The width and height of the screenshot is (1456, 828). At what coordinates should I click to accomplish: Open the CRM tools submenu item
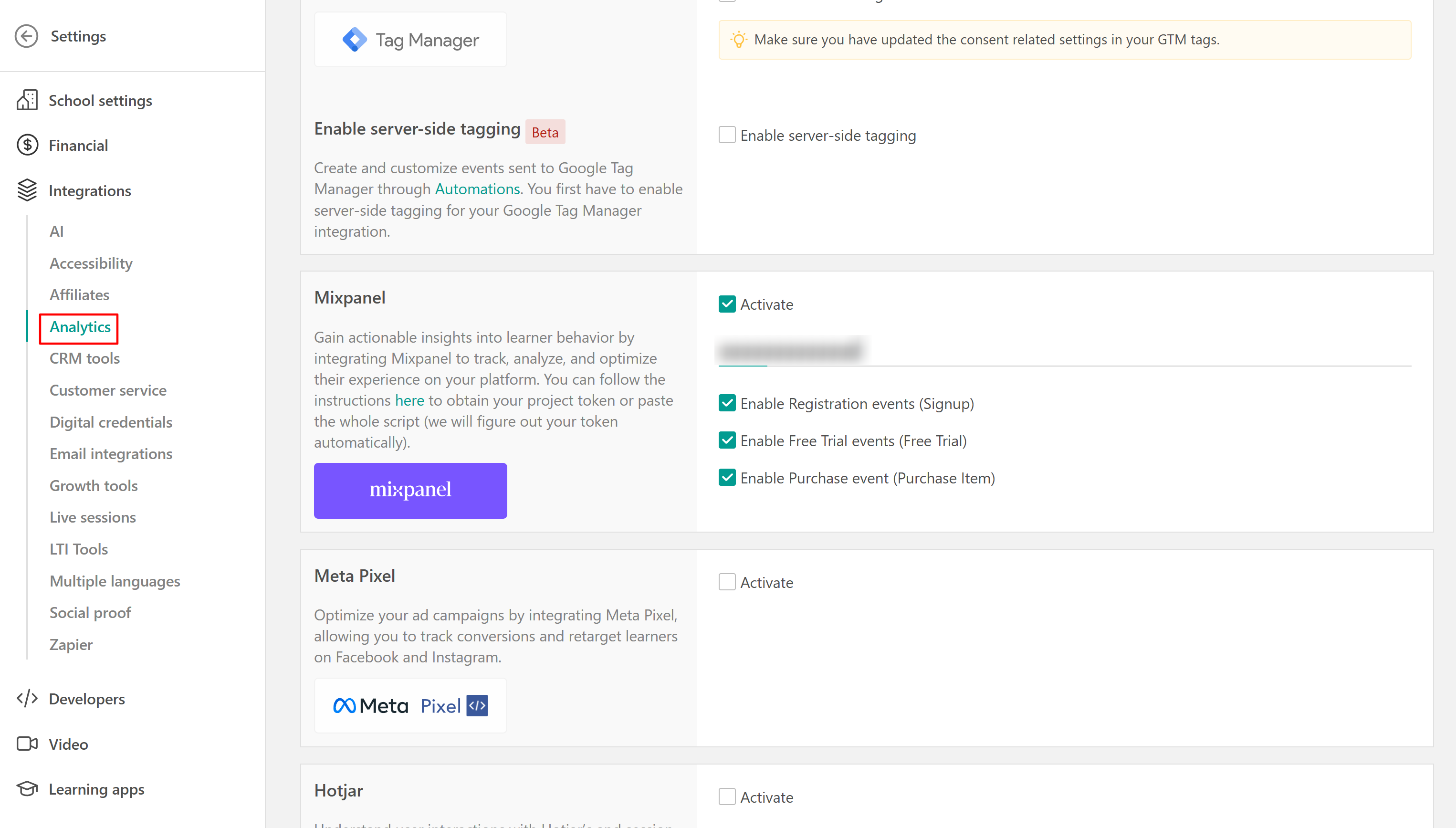(x=84, y=358)
